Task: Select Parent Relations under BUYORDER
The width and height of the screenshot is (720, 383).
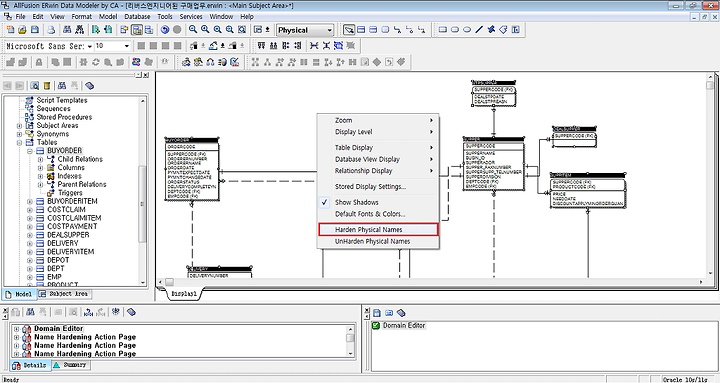Action: tap(82, 184)
